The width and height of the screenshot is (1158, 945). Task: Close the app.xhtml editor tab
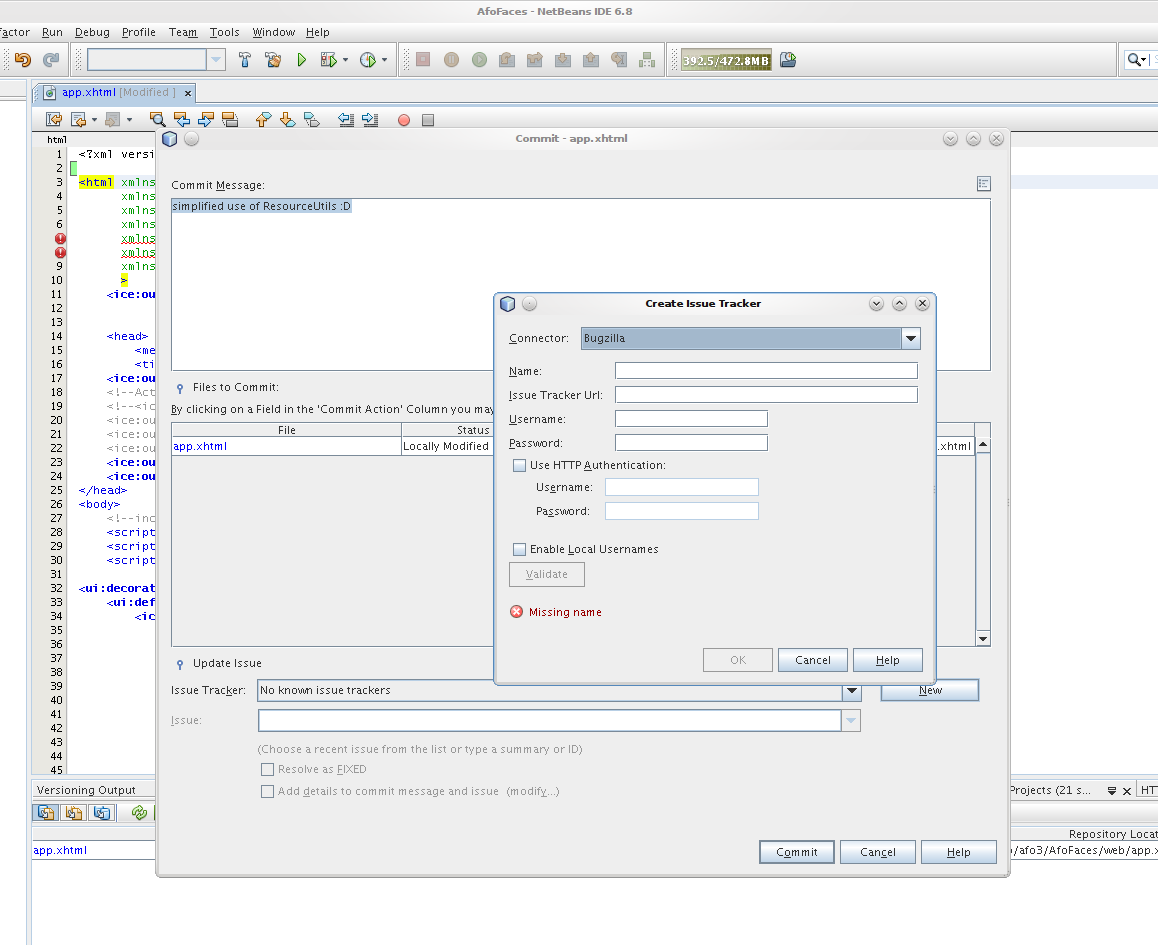[188, 93]
